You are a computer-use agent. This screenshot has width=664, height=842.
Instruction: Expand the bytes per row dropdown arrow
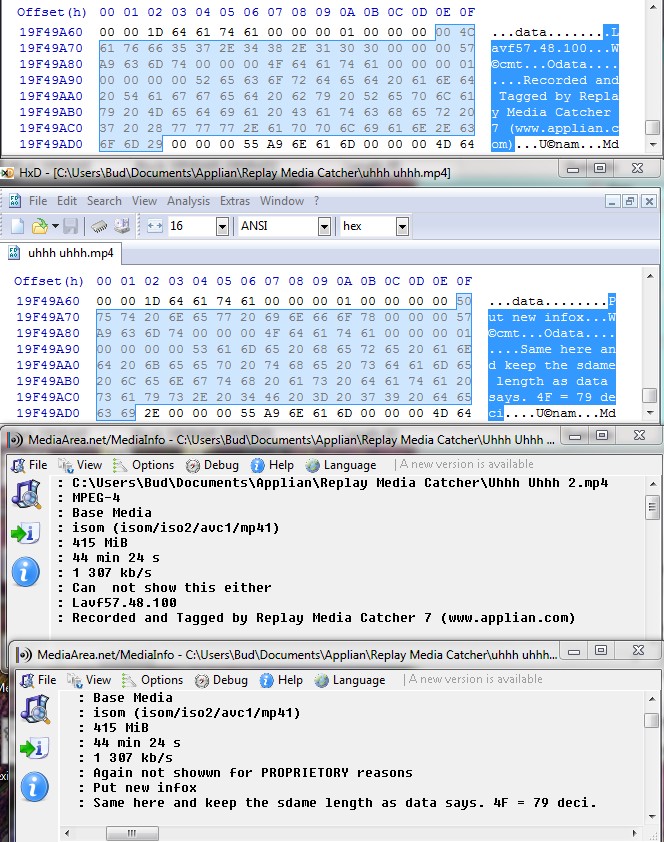223,226
